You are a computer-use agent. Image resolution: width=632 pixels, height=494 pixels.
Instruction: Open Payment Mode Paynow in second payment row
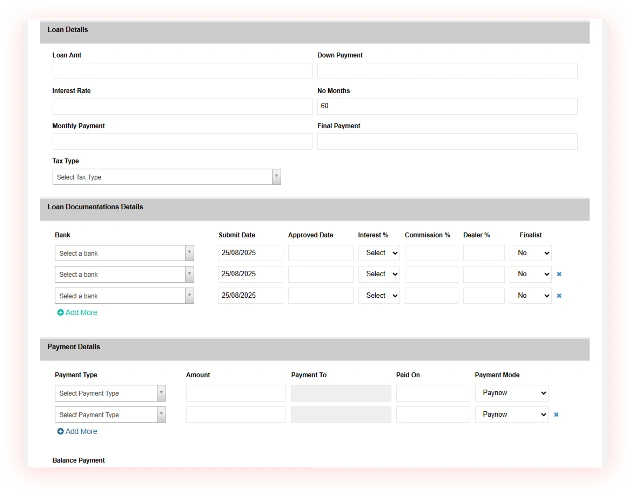[512, 415]
